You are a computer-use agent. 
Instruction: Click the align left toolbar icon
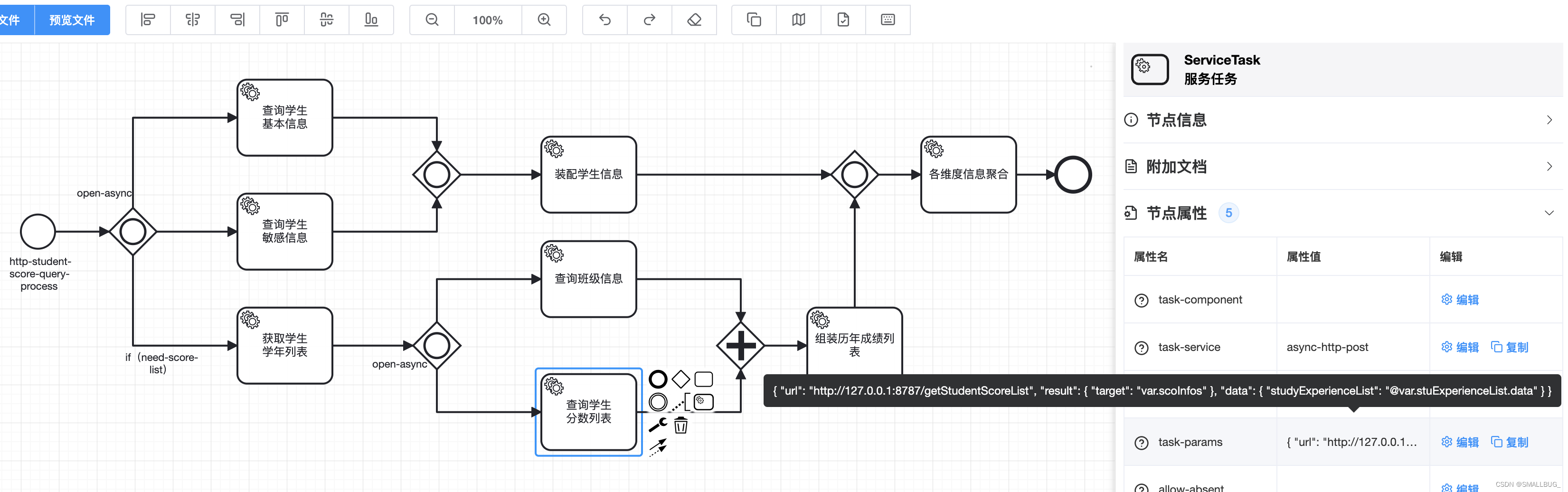coord(148,20)
